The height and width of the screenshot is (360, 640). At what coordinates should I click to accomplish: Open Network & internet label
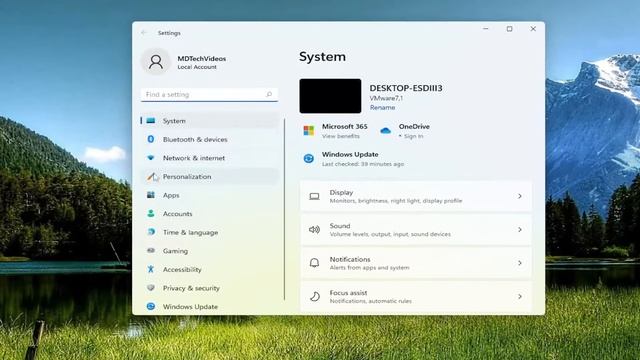194,158
